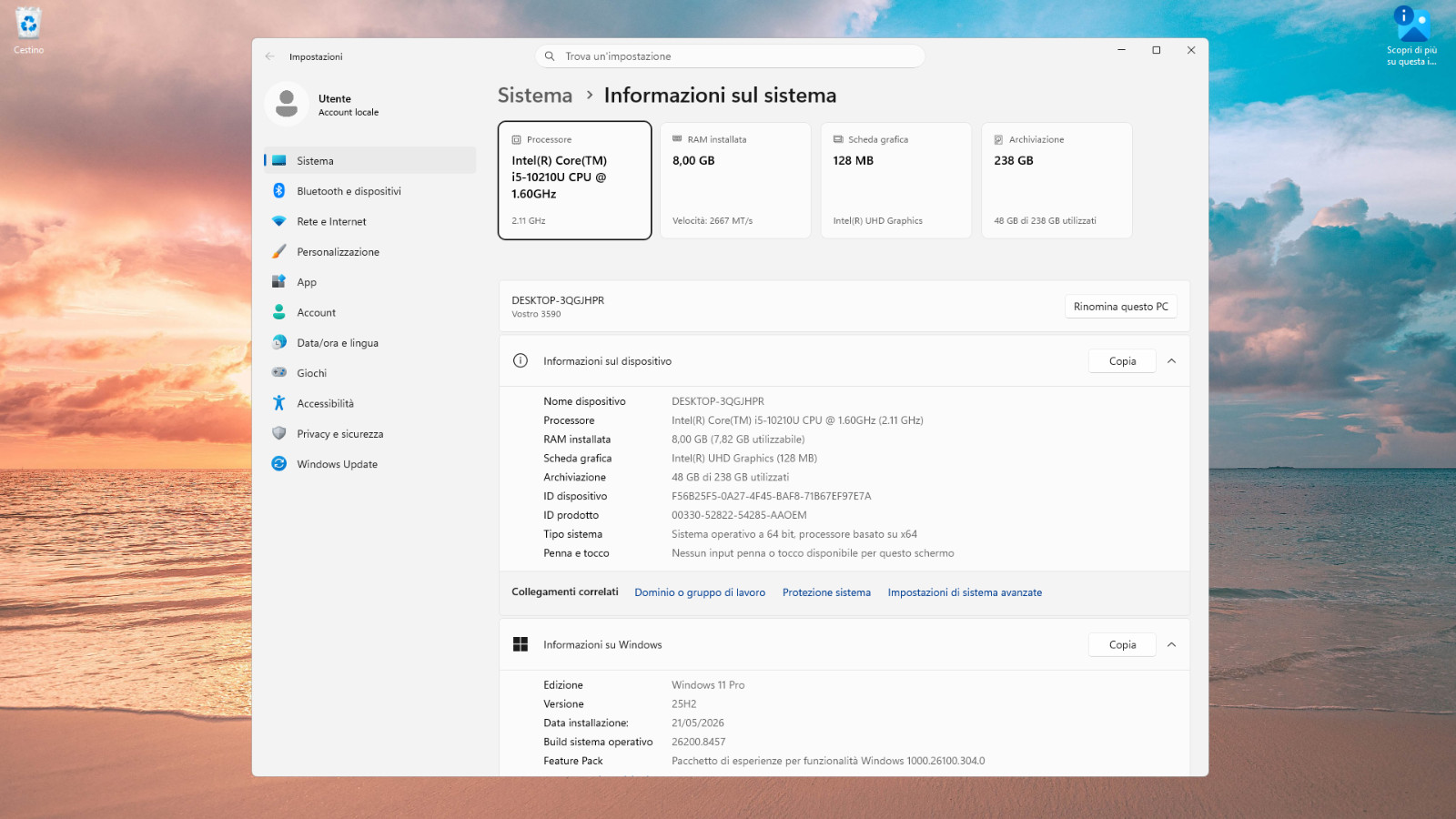
Task: Click the back arrow in Impostazioni
Action: (269, 56)
